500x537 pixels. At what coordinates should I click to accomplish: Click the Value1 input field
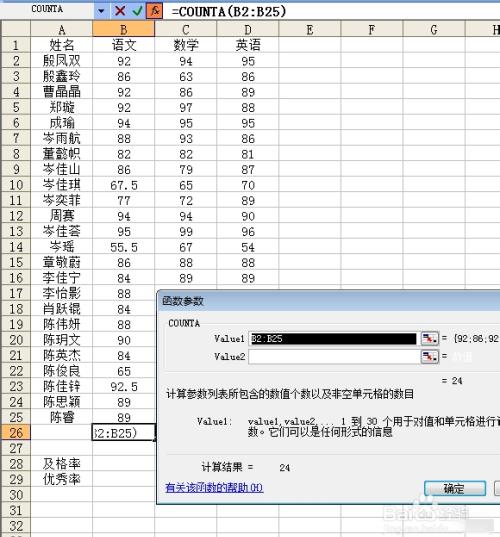333,338
